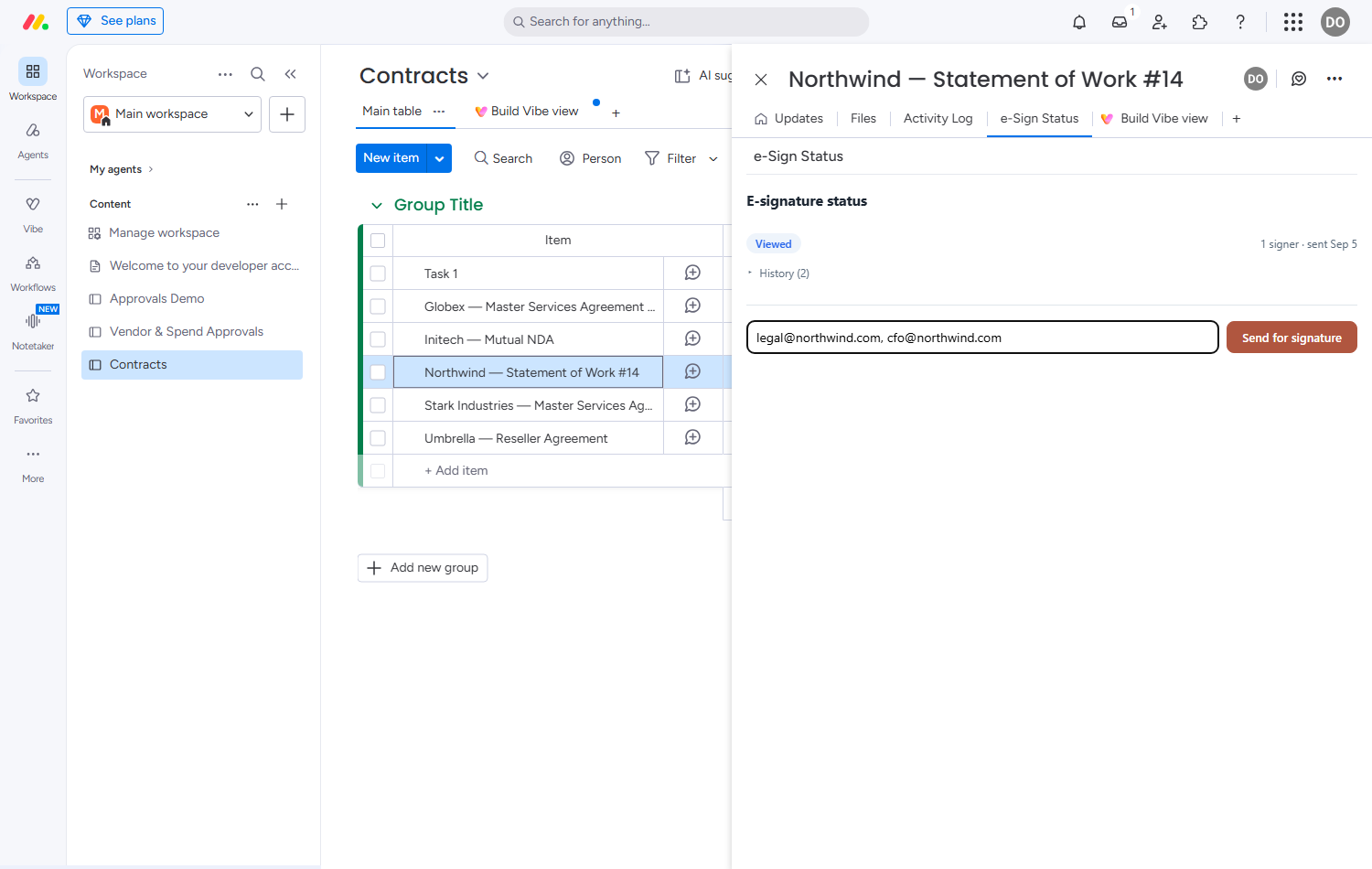
Task: Open the update conversation for Initech — Mutual NDA
Action: tap(693, 338)
